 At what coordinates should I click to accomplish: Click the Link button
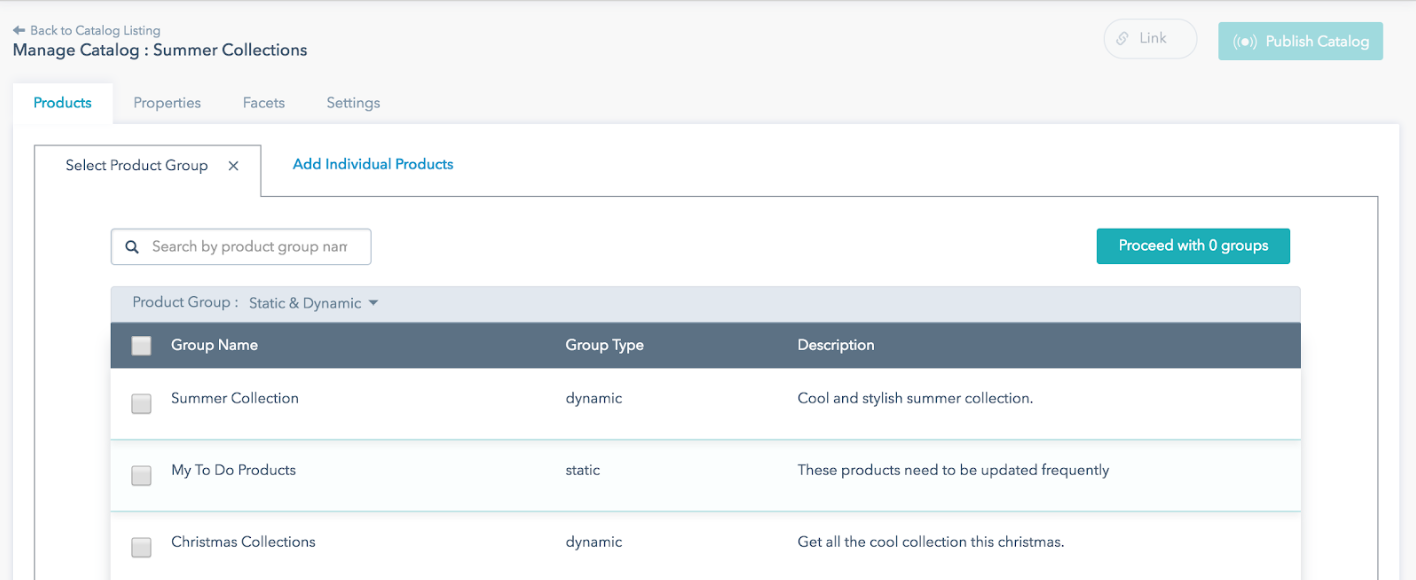point(1150,39)
